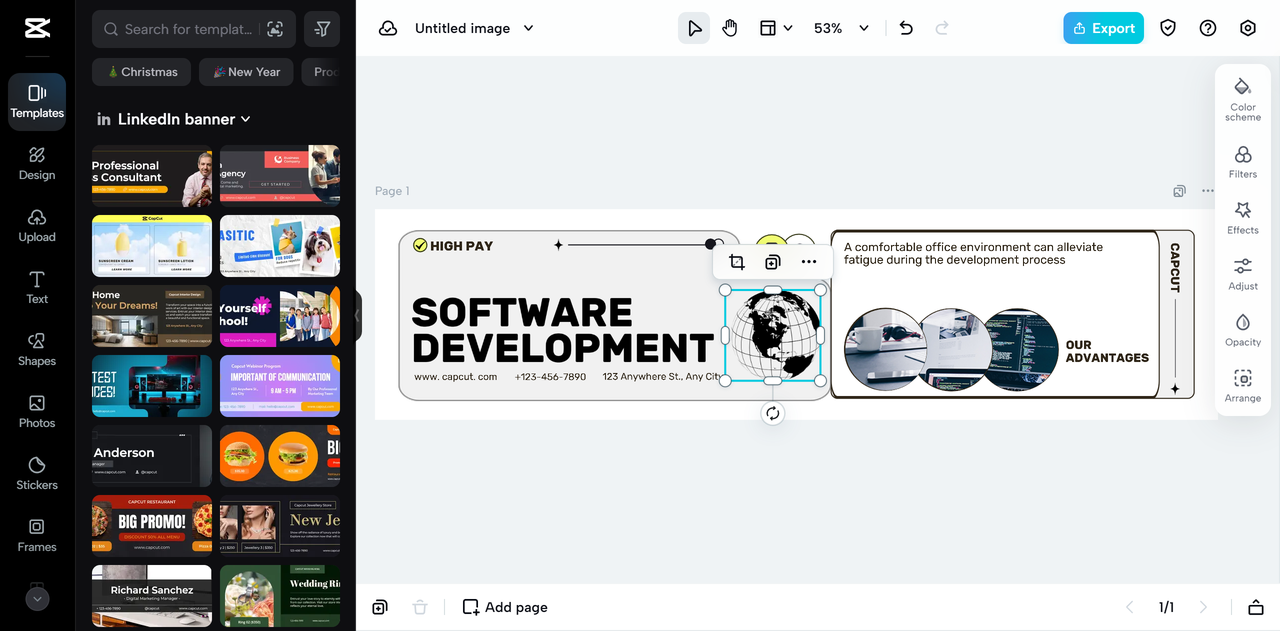Click the image search icon in search bar
This screenshot has width=1280, height=631.
(275, 29)
